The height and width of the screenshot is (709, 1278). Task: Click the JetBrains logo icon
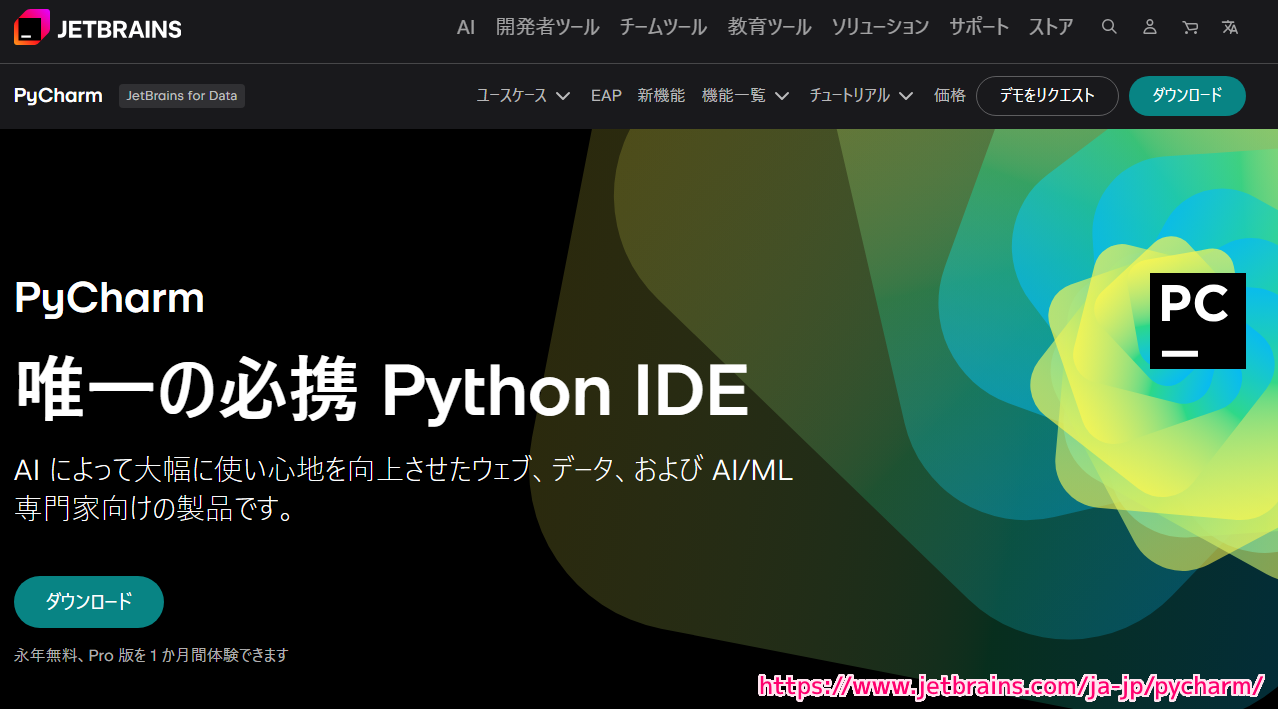[31, 27]
